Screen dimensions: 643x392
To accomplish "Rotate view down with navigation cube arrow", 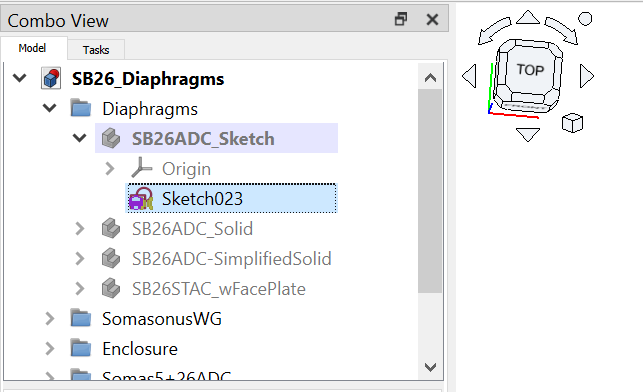I will click(528, 134).
